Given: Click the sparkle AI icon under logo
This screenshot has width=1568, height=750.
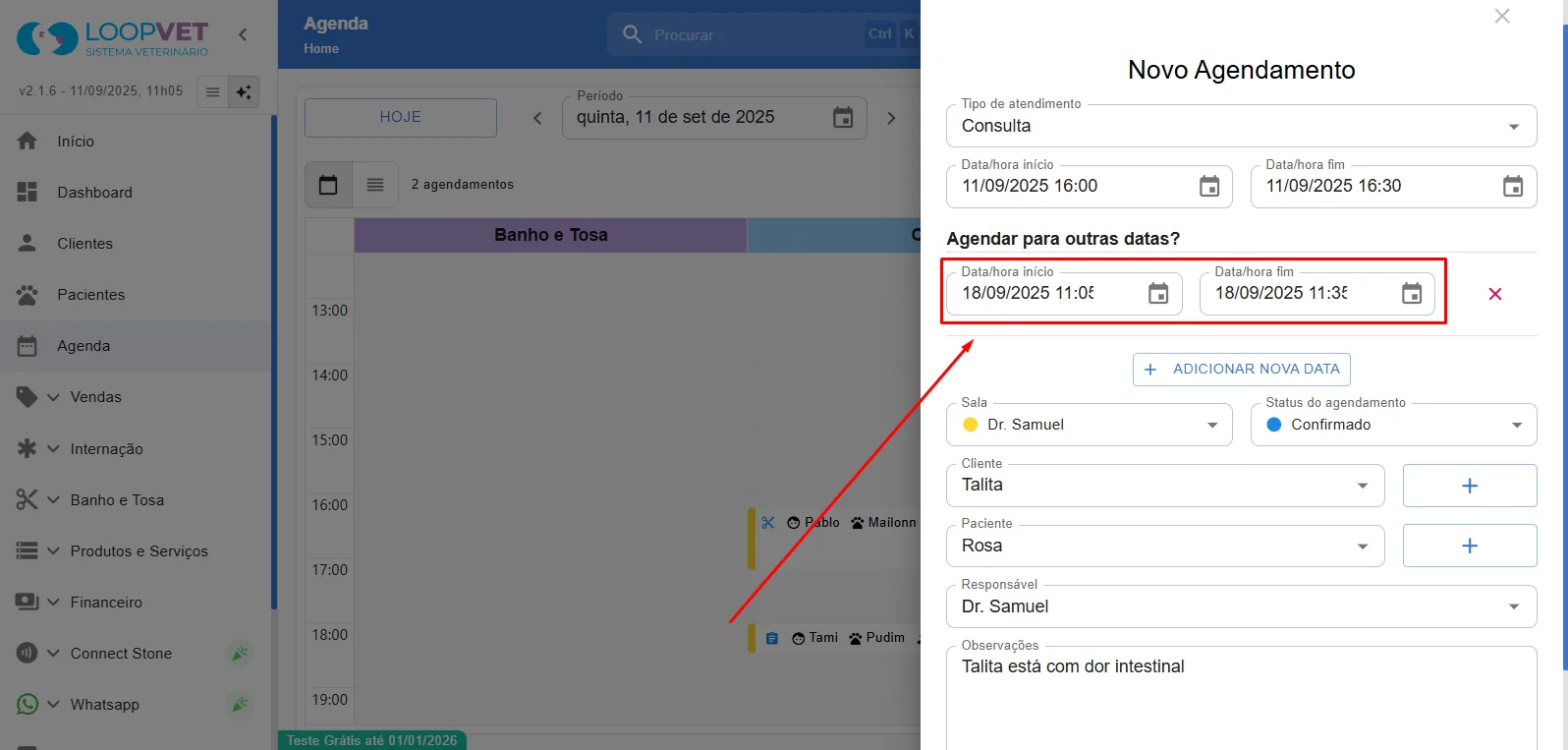Looking at the screenshot, I should (x=244, y=92).
